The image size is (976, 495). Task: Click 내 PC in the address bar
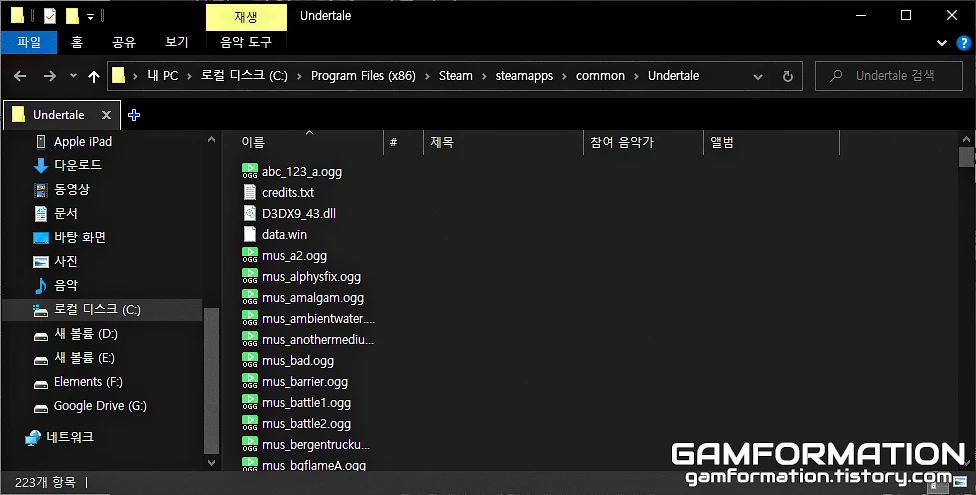pos(162,76)
